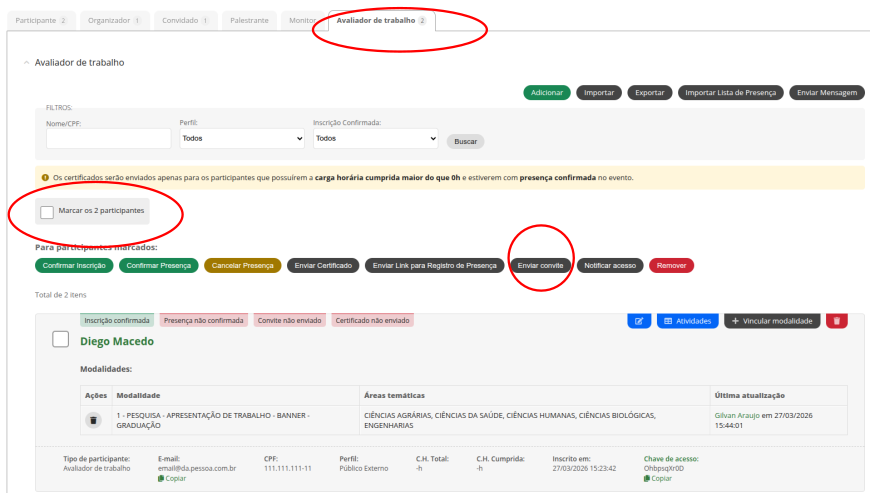Click the CPF value 111.111.111-11

pos(288,469)
